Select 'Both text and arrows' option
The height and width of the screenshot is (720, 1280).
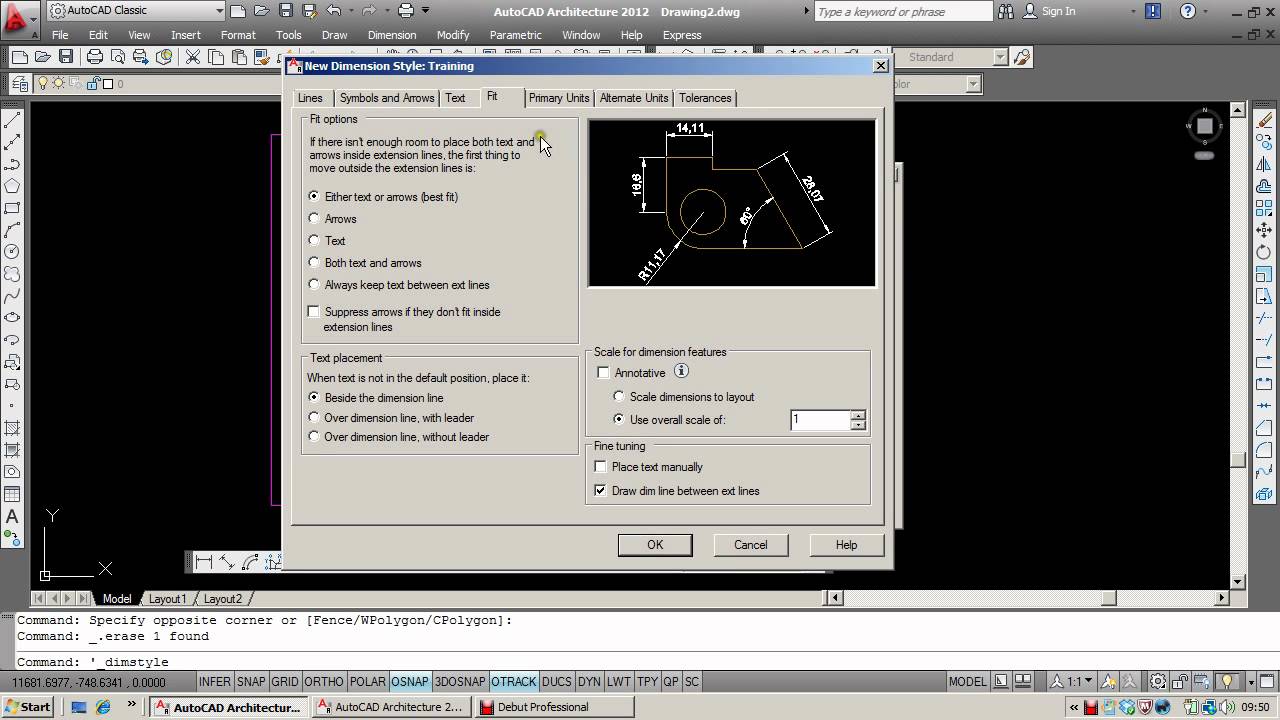[314, 263]
